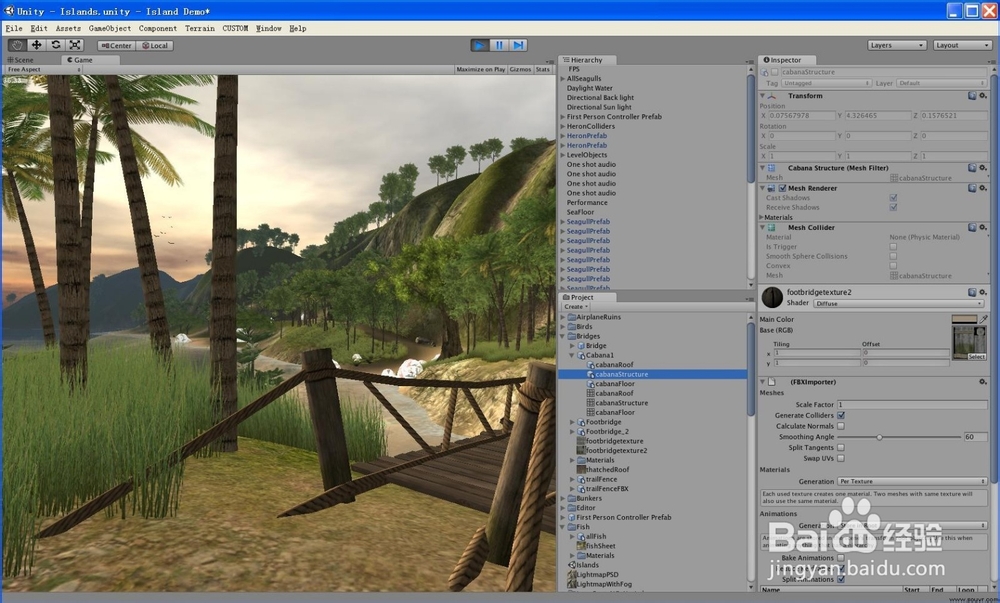Toggle the Local coordinate button
Screen dimensions: 1000x603
click(x=155, y=45)
